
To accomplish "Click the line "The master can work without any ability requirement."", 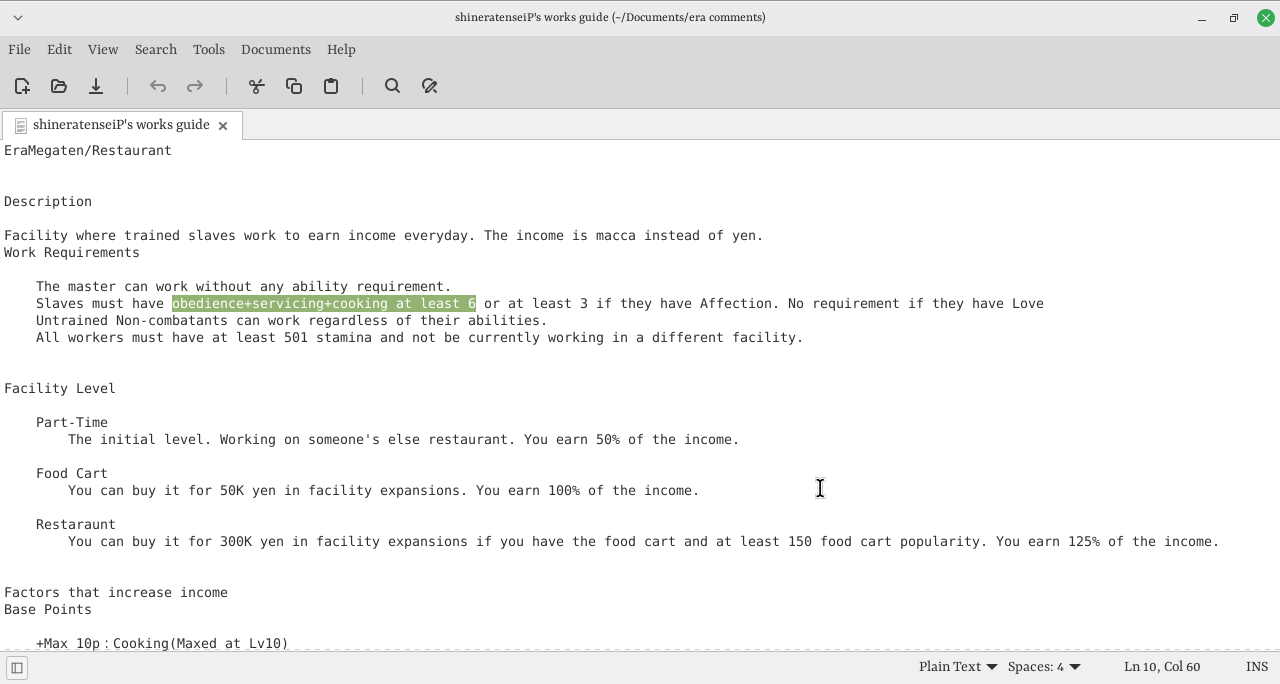I will point(244,286).
